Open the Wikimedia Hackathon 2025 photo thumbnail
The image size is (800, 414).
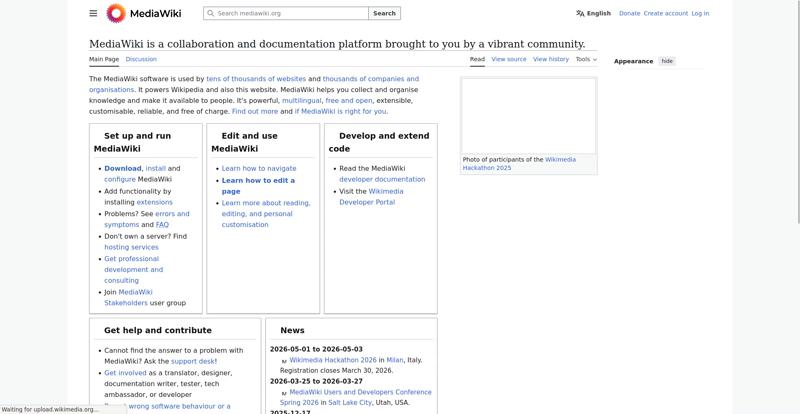(x=528, y=116)
